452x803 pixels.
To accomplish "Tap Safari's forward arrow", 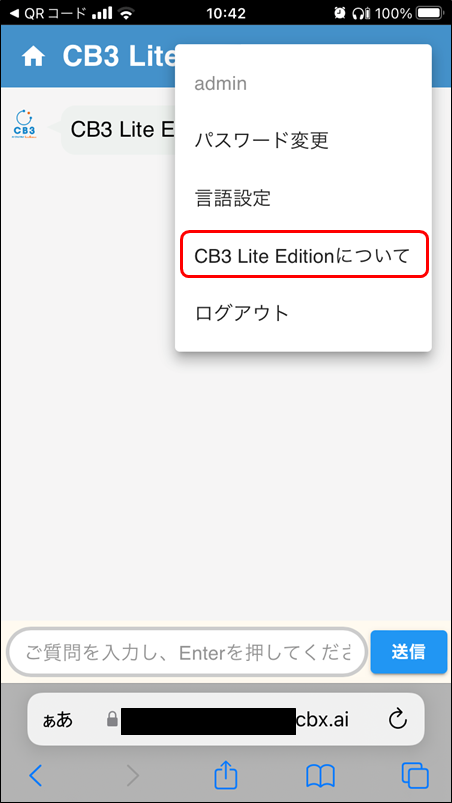I will (133, 776).
